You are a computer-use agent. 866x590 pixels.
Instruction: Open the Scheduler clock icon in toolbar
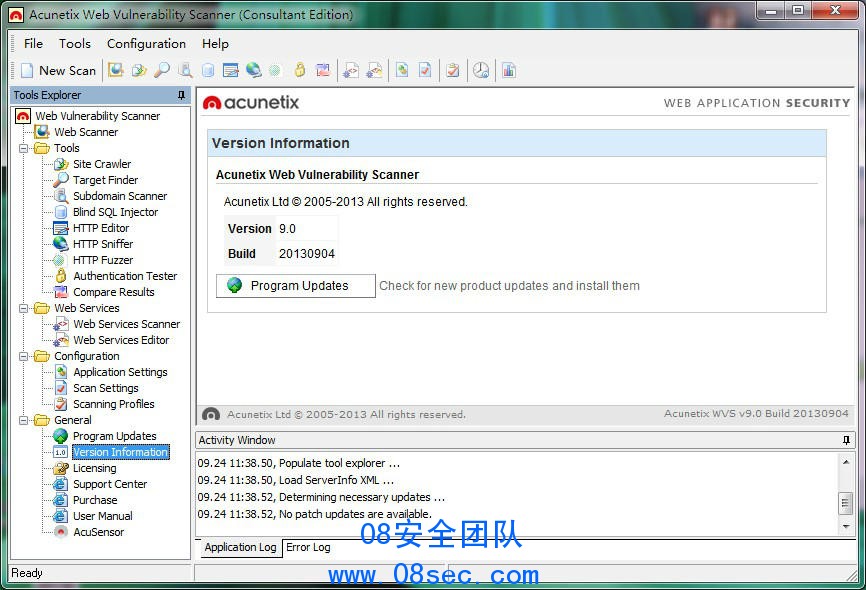[481, 70]
